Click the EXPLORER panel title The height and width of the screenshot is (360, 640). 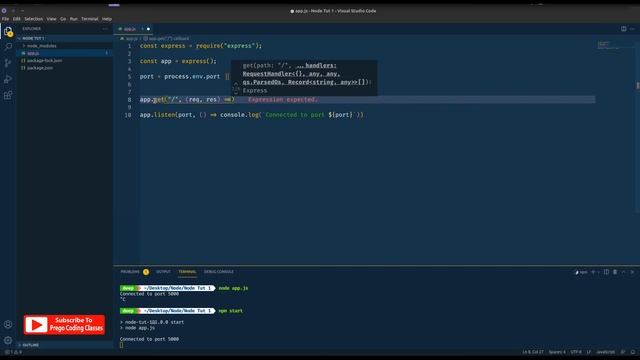pos(32,29)
